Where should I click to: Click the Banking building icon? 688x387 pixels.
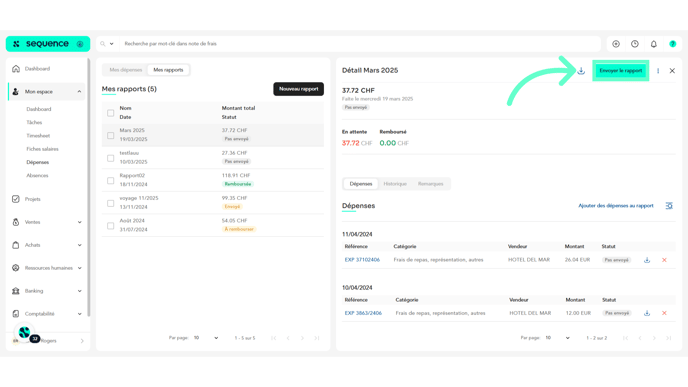16,291
